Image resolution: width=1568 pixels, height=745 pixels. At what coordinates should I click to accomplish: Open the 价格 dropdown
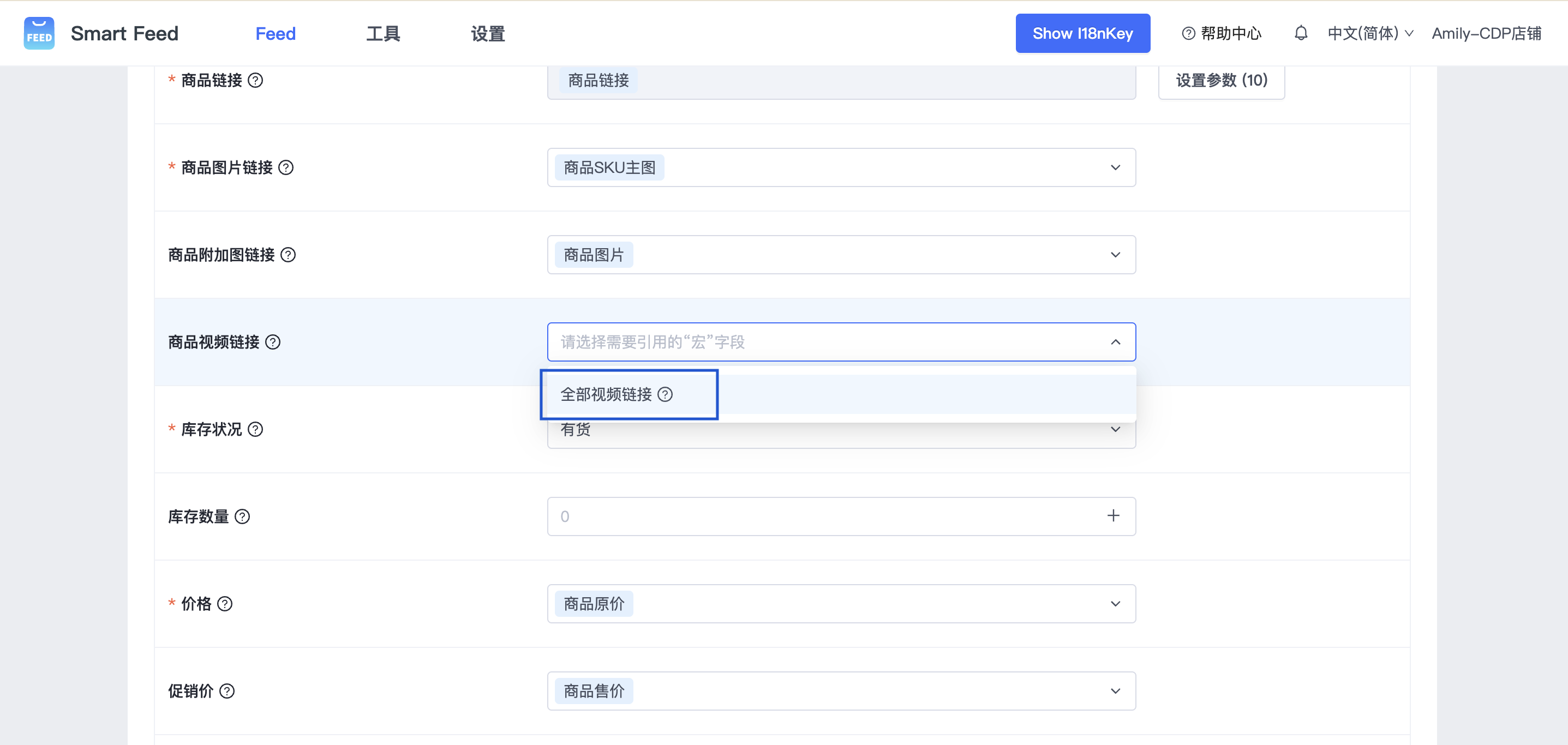pos(841,604)
